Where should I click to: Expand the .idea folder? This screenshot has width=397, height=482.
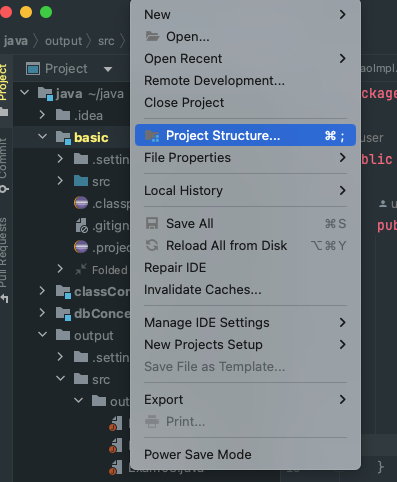click(x=42, y=115)
